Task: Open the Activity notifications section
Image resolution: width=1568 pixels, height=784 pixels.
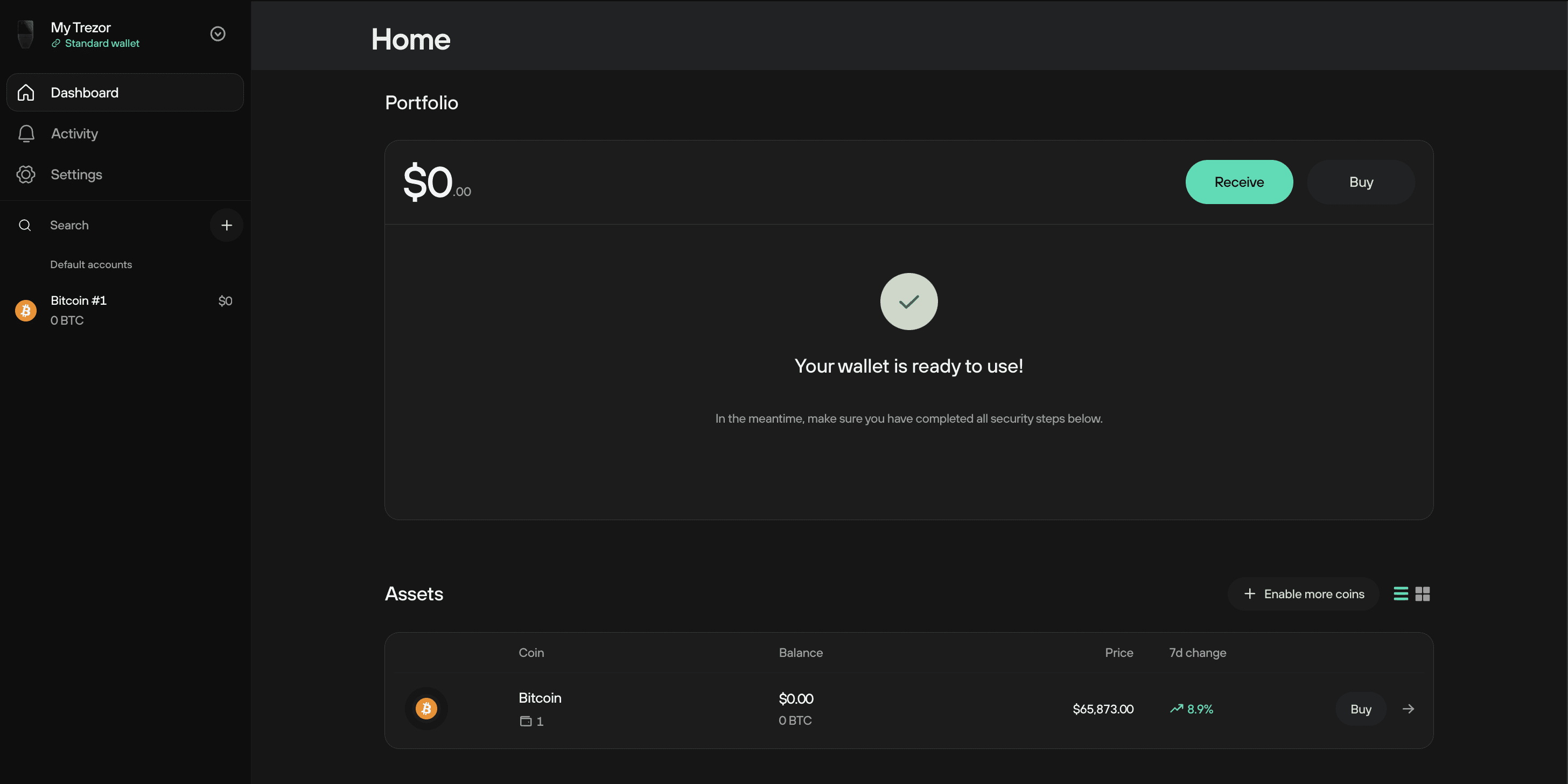Action: 74,134
